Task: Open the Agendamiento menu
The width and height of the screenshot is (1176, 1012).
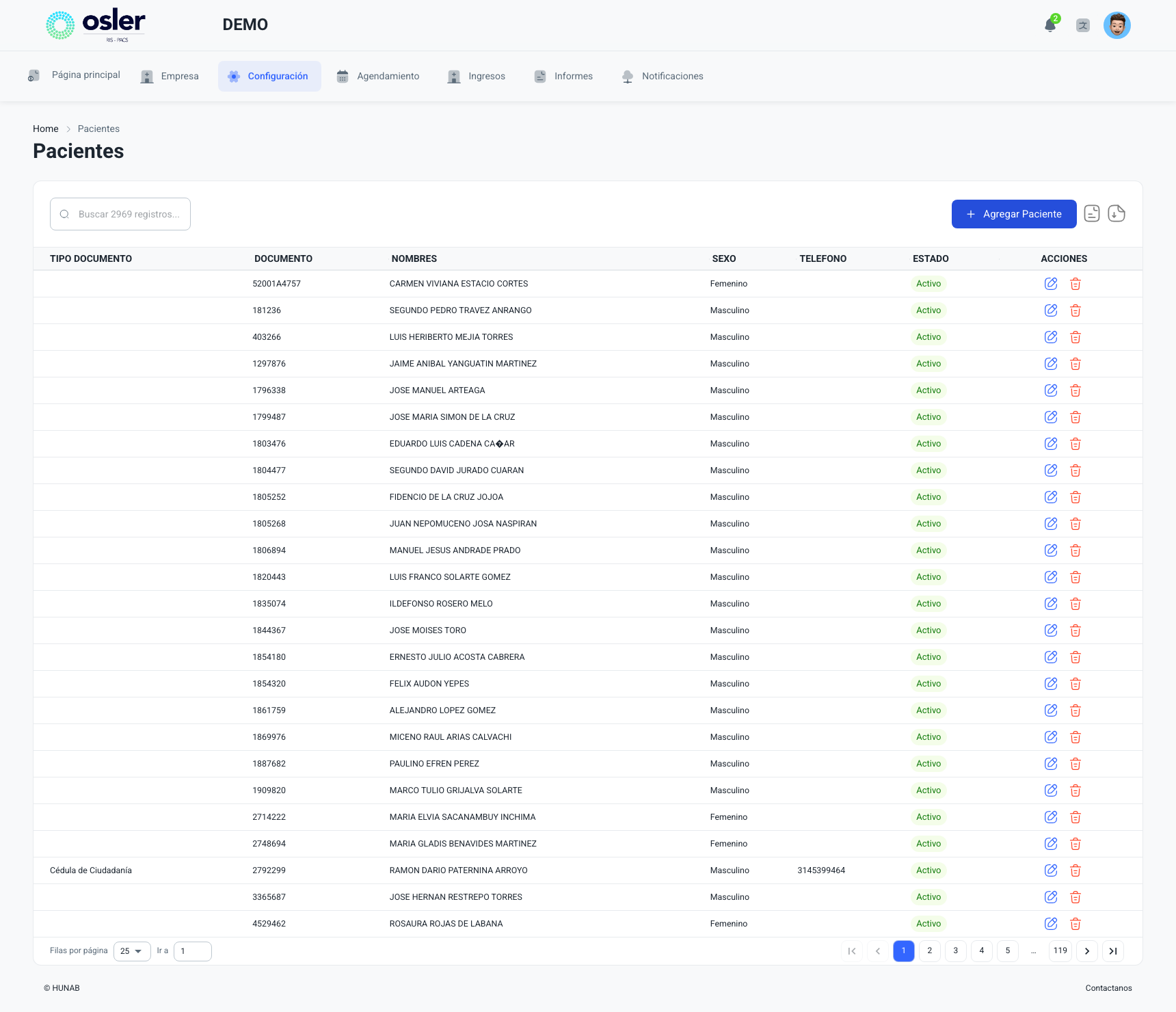Action: click(378, 76)
